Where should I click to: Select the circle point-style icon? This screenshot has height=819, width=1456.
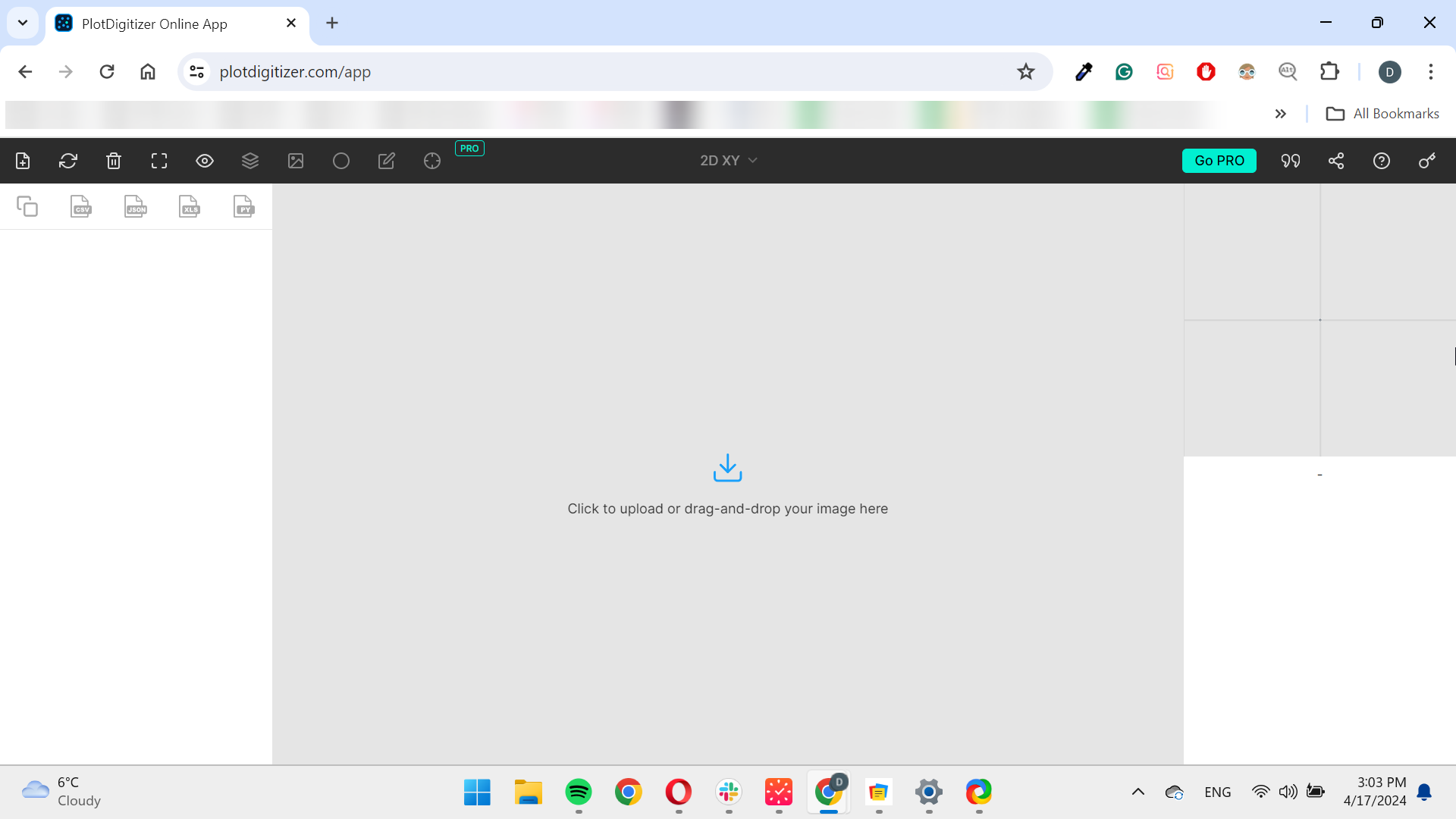pos(341,161)
